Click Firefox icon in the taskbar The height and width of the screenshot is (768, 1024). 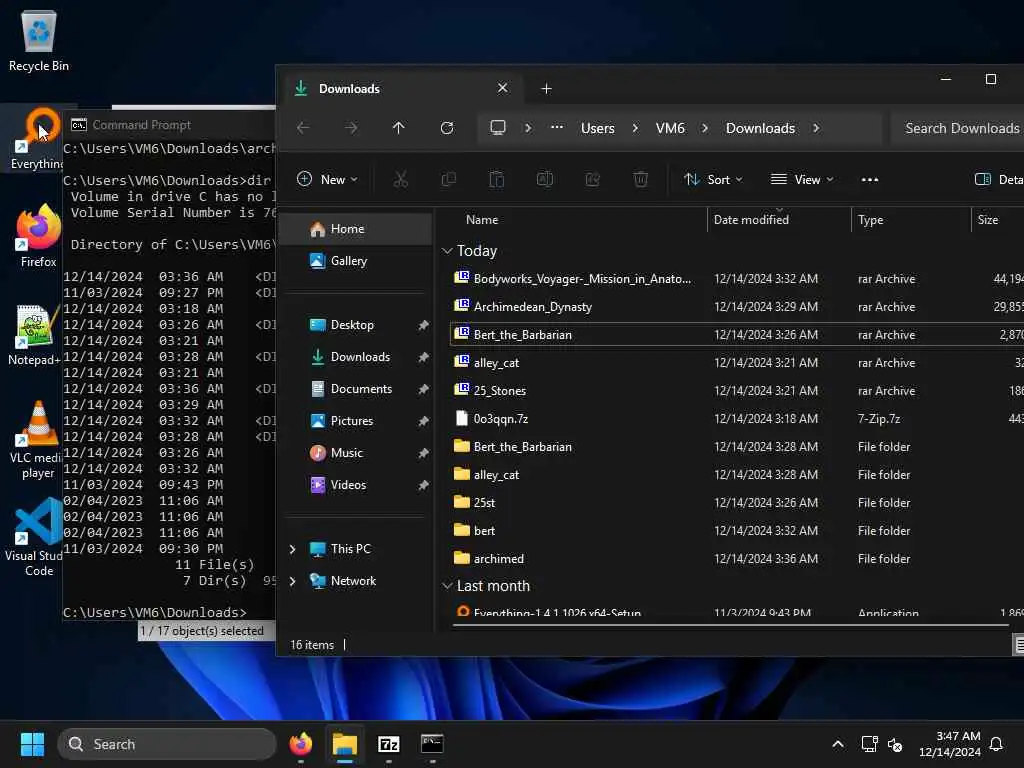[301, 744]
